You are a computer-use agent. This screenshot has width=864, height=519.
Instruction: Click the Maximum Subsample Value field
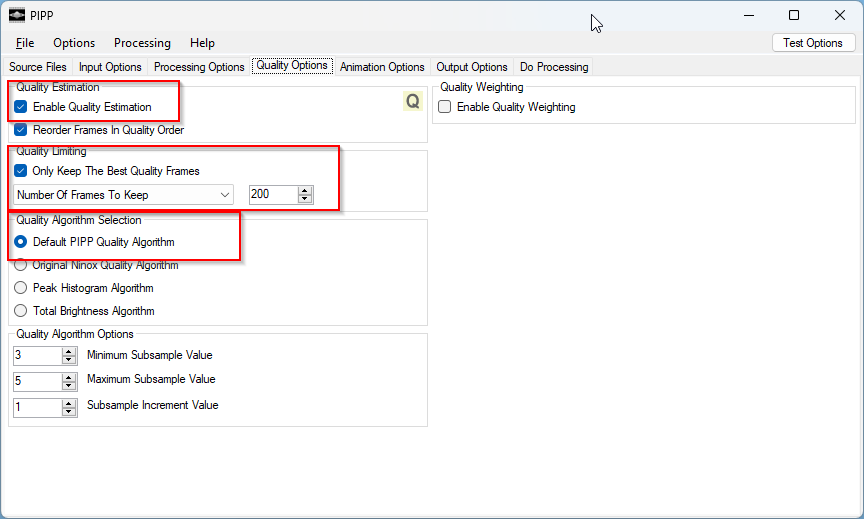[37, 381]
